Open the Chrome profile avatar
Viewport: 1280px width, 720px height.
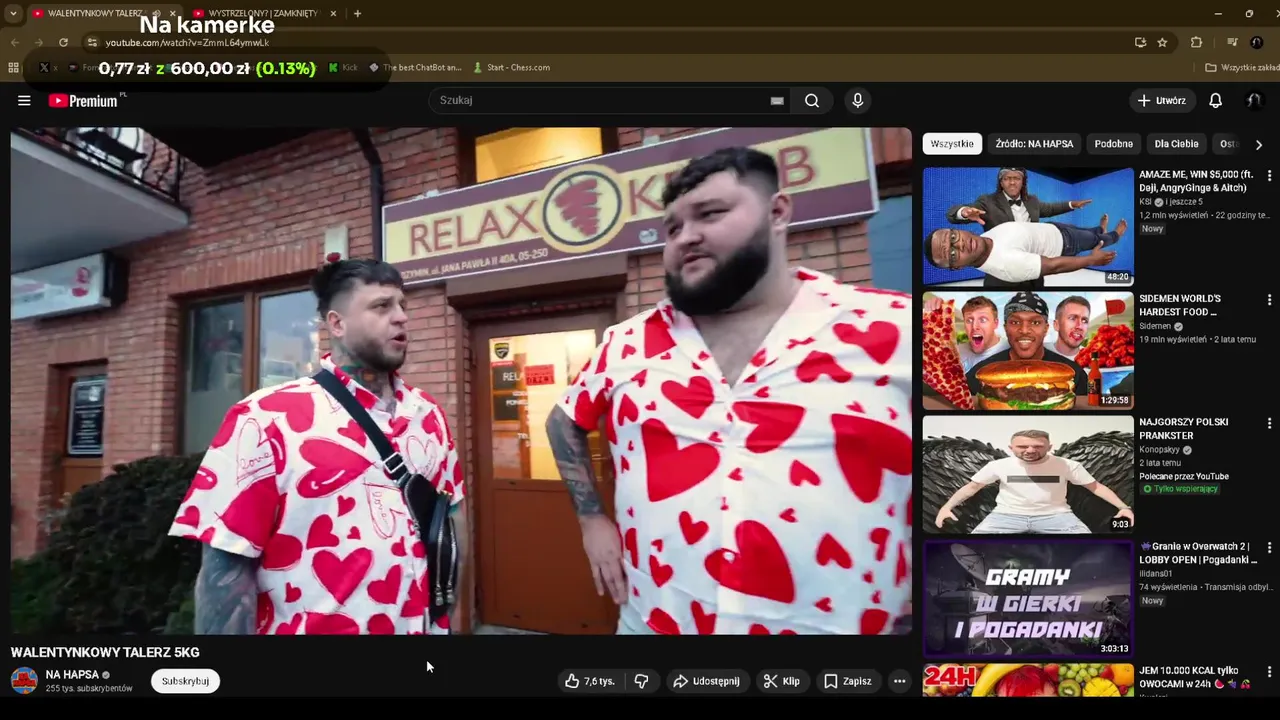(1257, 42)
